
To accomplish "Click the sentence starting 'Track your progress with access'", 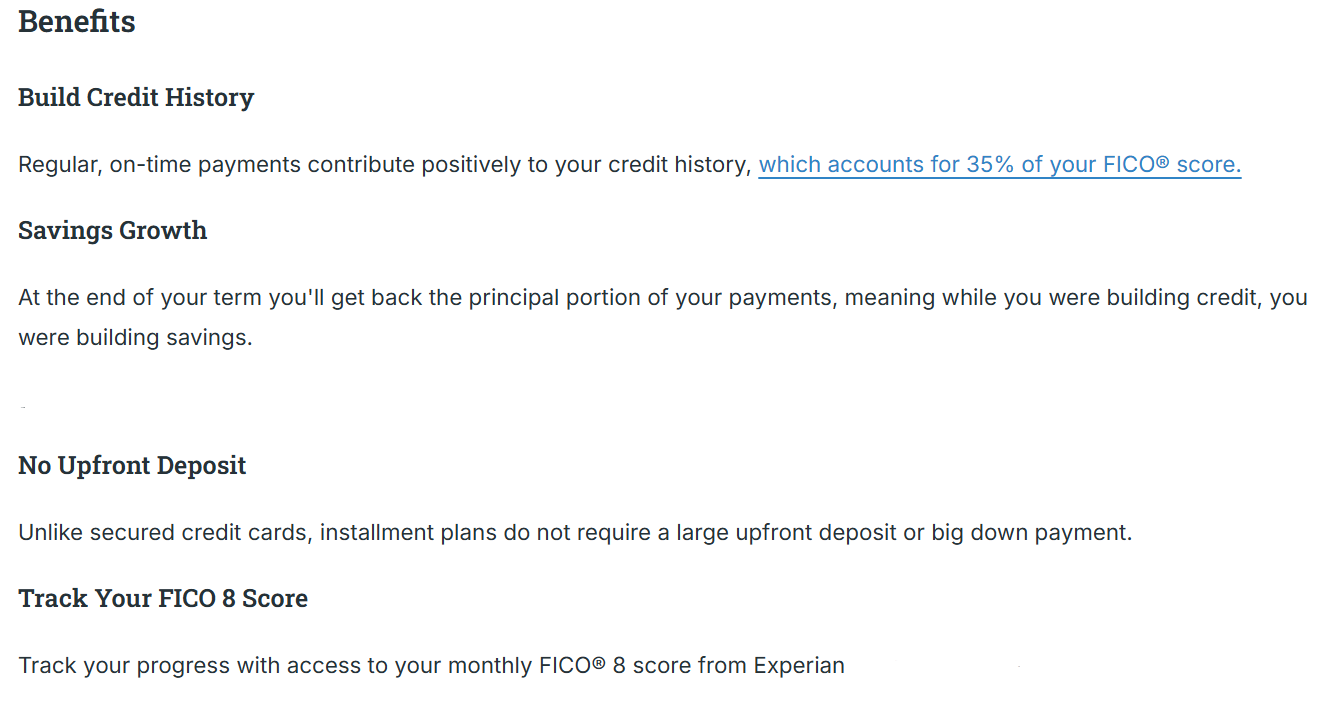I will [x=431, y=665].
